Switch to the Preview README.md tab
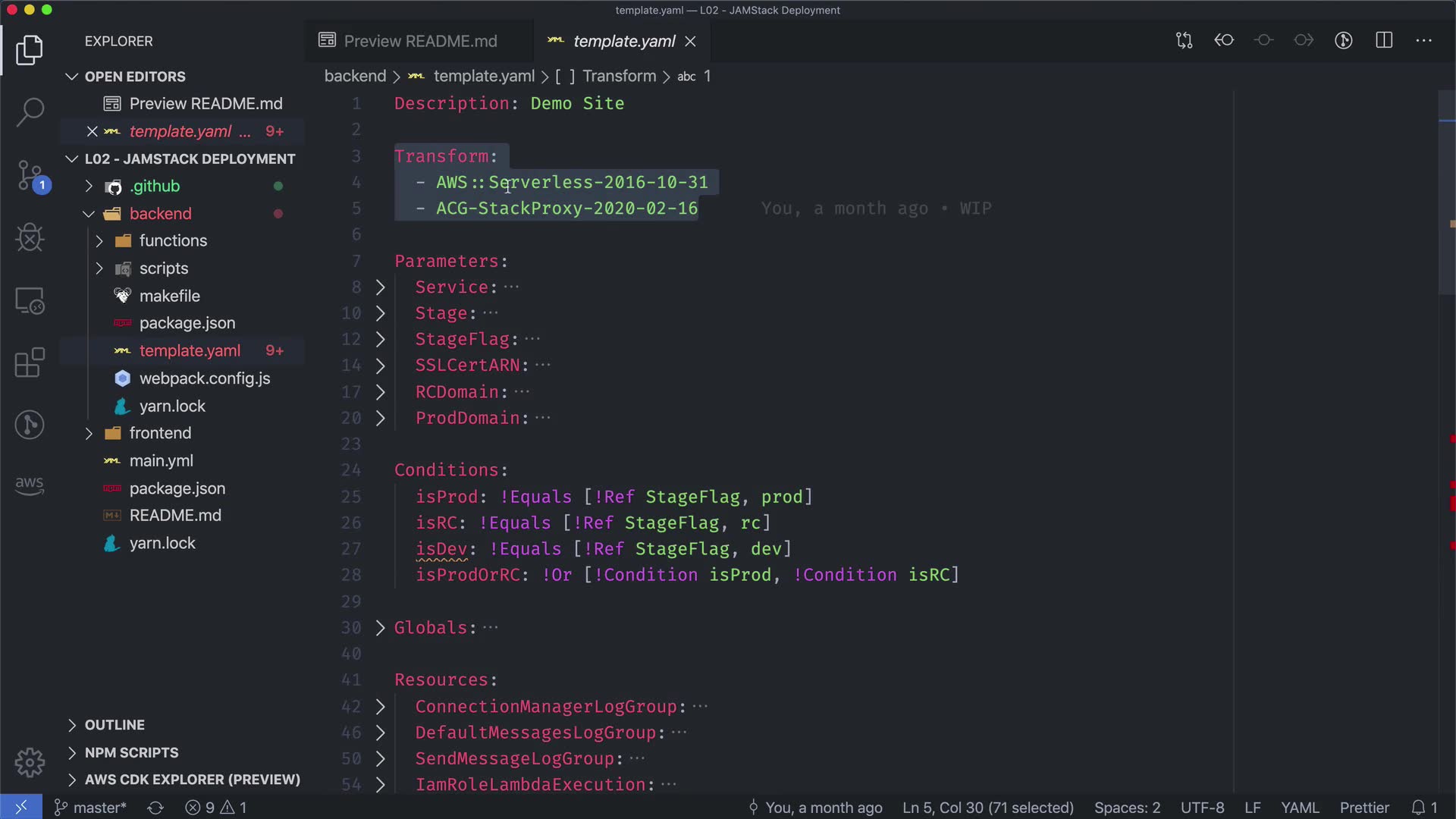 (x=419, y=41)
